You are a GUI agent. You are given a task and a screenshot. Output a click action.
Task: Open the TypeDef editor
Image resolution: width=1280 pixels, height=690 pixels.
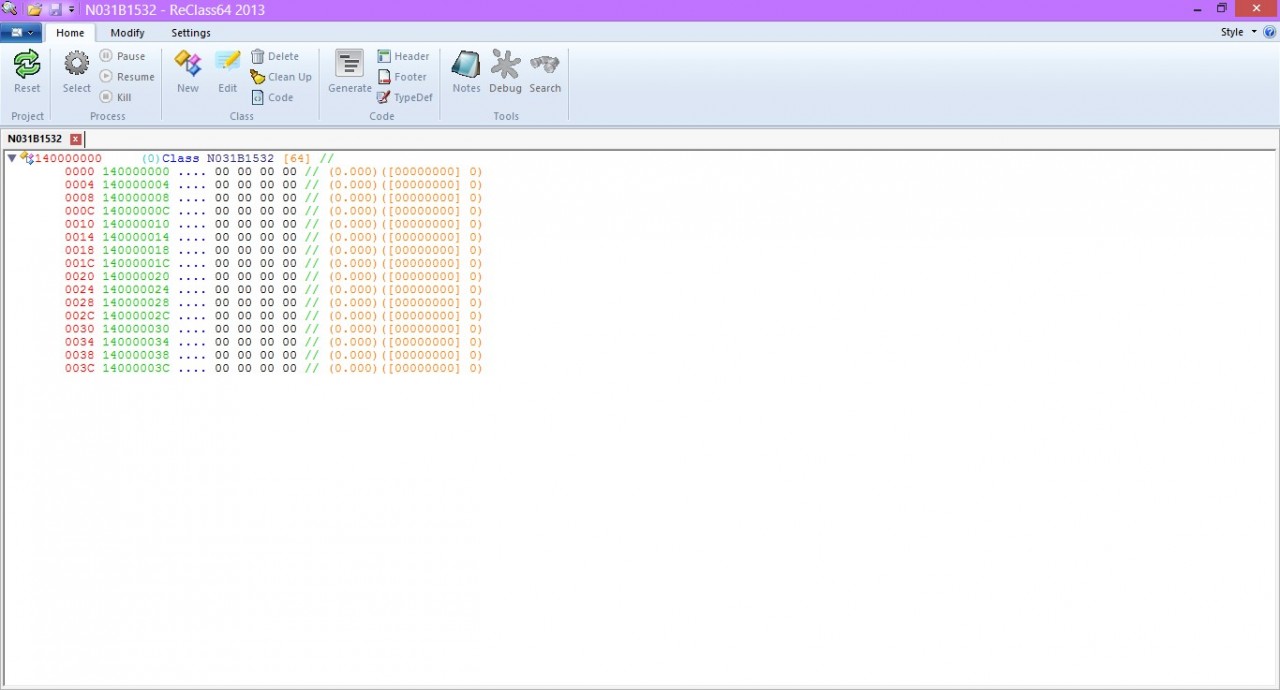405,97
